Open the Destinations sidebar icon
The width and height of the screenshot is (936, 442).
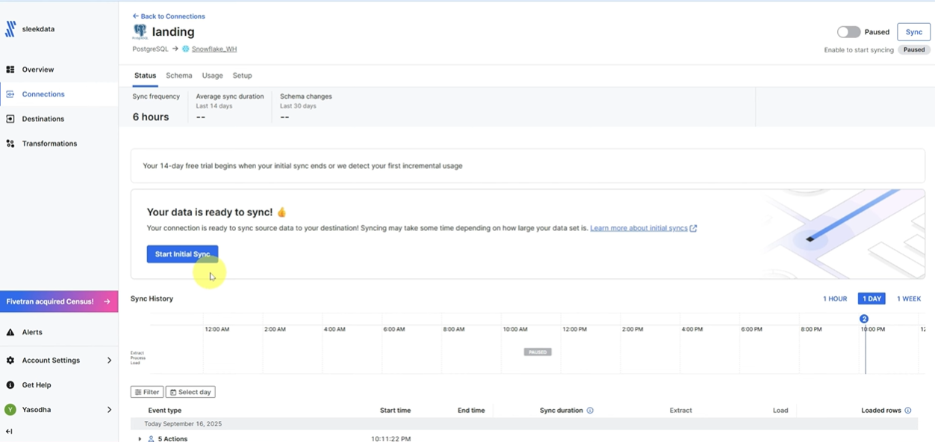(x=10, y=119)
